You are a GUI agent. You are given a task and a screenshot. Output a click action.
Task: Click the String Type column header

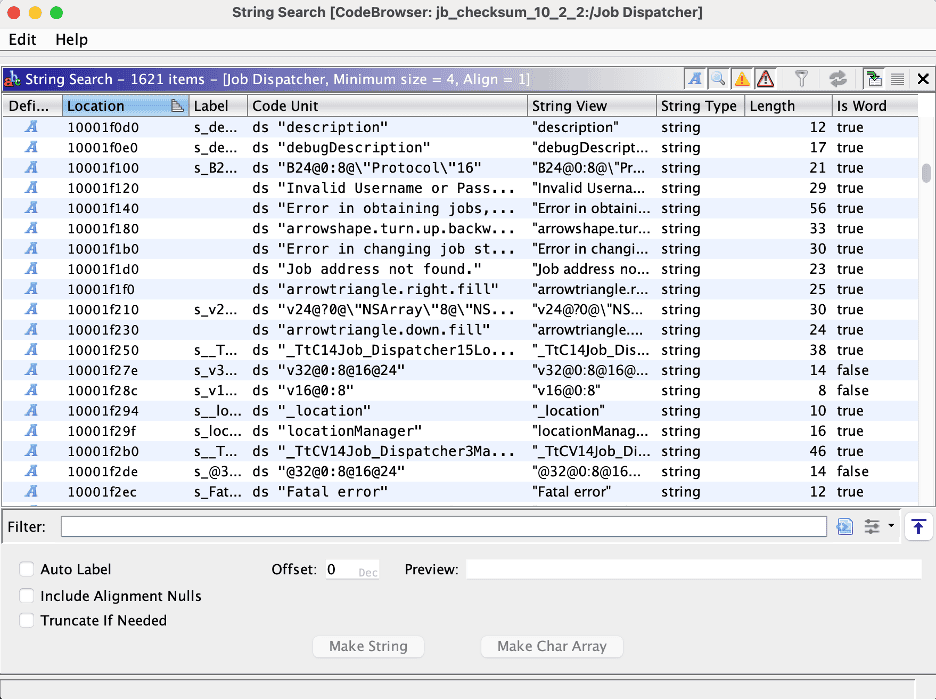coord(698,106)
